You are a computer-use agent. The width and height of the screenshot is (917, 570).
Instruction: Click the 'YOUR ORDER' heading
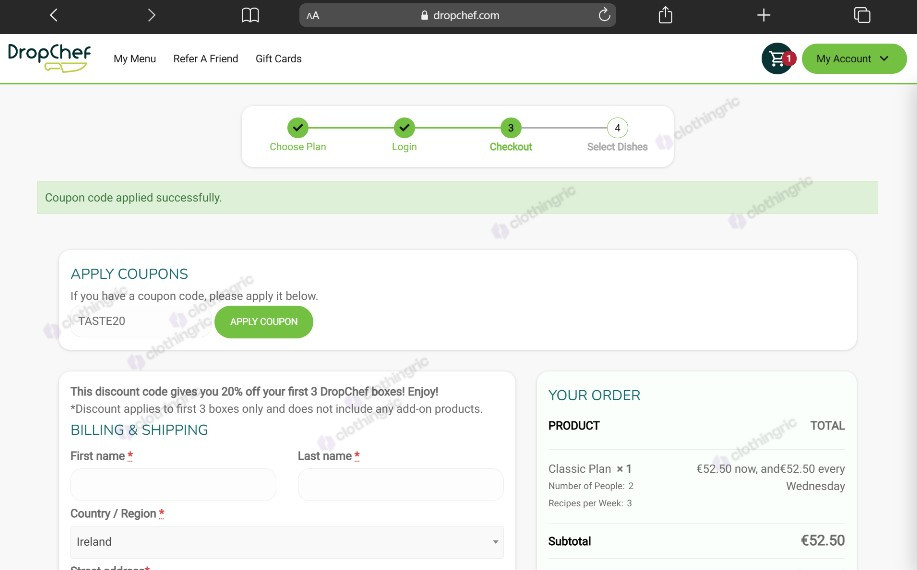[x=594, y=395]
